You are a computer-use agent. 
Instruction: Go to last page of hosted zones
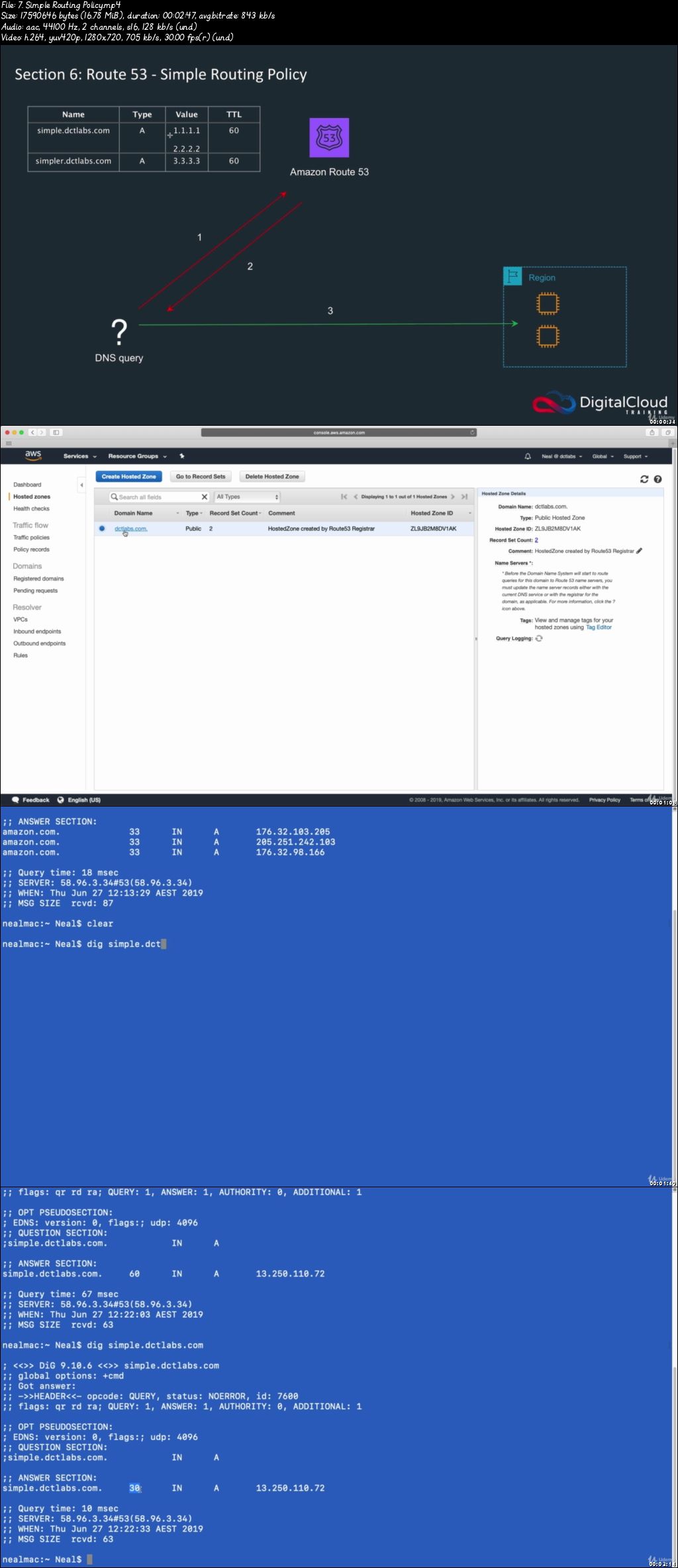pos(464,497)
